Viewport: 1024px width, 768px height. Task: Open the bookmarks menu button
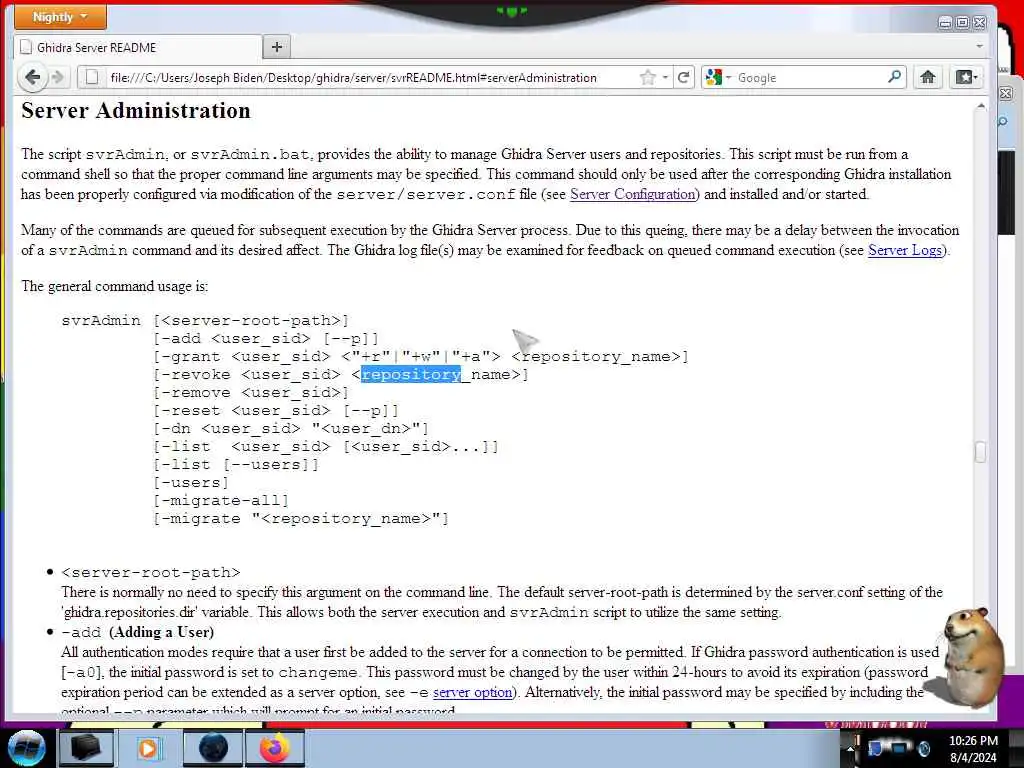966,78
